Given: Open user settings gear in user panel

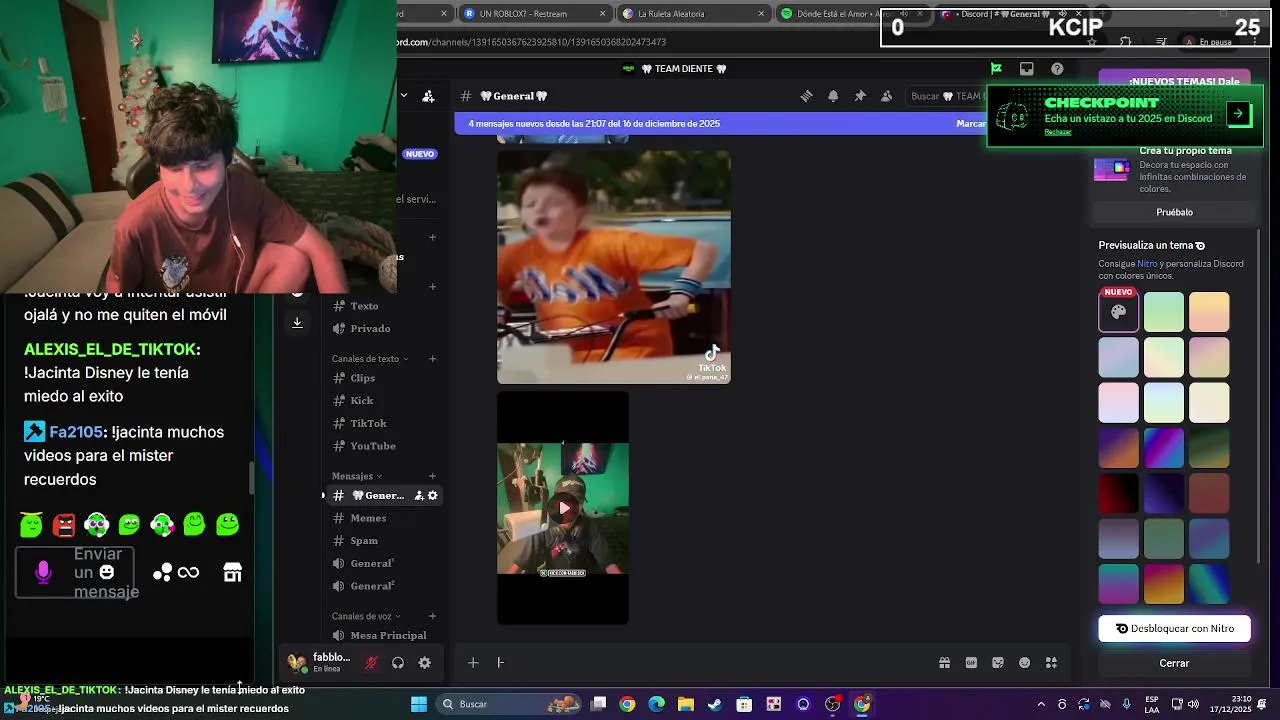Looking at the screenshot, I should pyautogui.click(x=425, y=663).
